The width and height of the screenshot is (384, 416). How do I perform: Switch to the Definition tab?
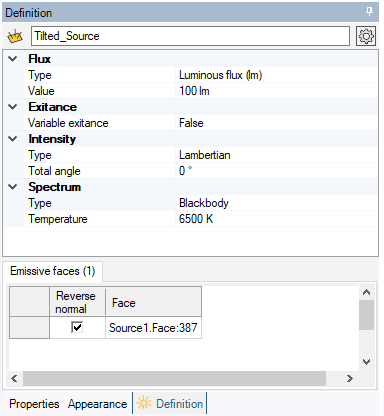[170, 404]
